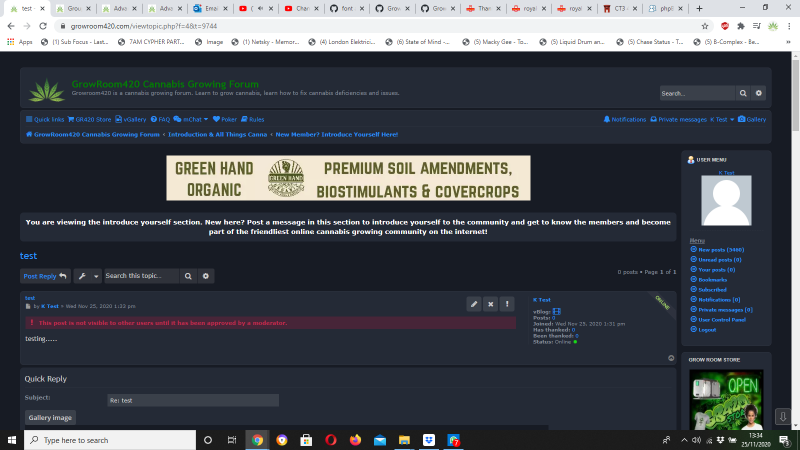Screen dimensions: 800x450
Task: Click the topic search magnifier icon
Action: 189,275
